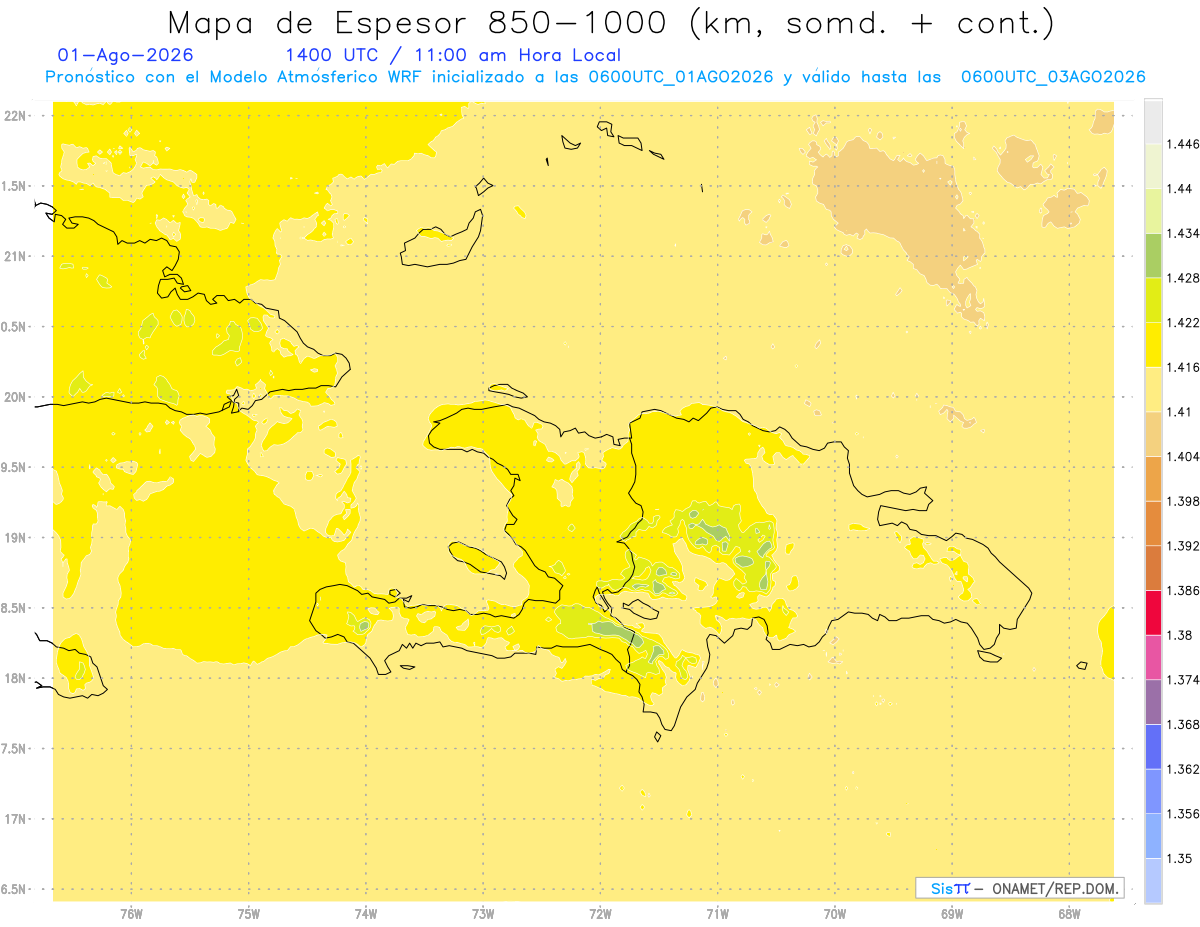
Task: Click the 22N latitude axis label
Action: [x=16, y=115]
